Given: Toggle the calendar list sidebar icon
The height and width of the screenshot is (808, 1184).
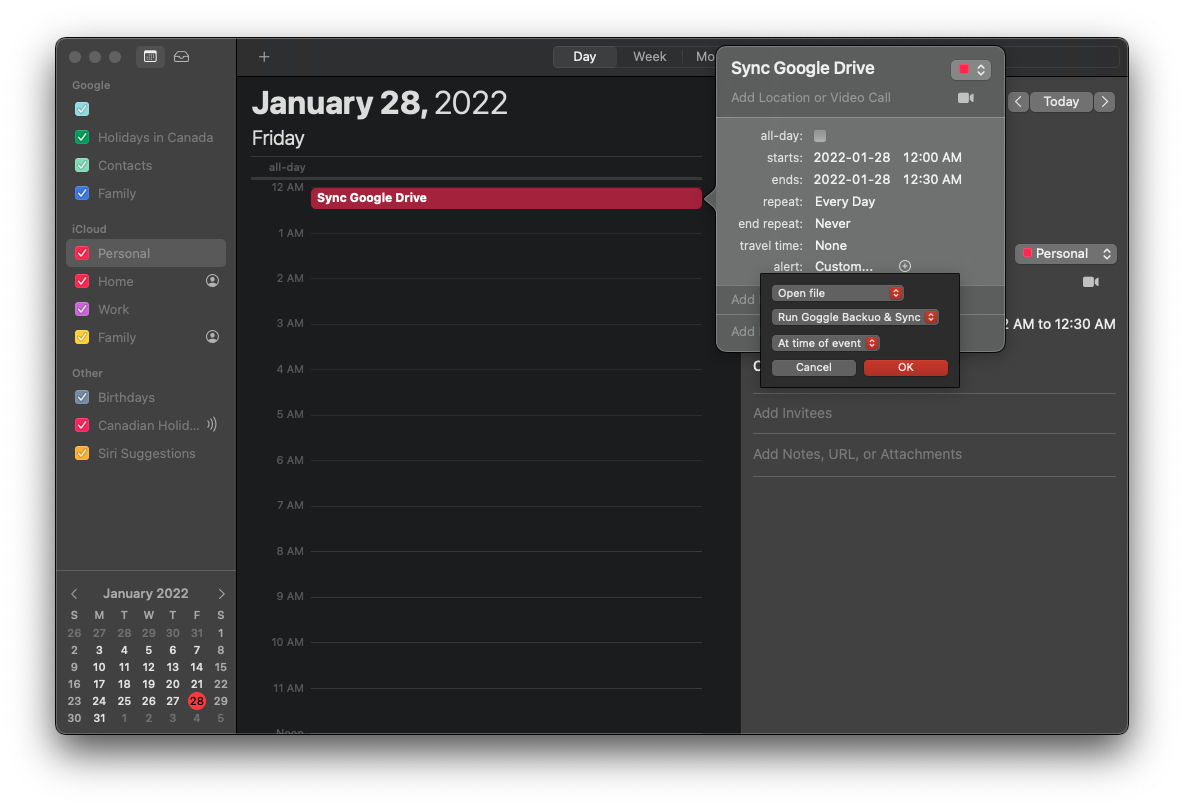Looking at the screenshot, I should pyautogui.click(x=150, y=57).
